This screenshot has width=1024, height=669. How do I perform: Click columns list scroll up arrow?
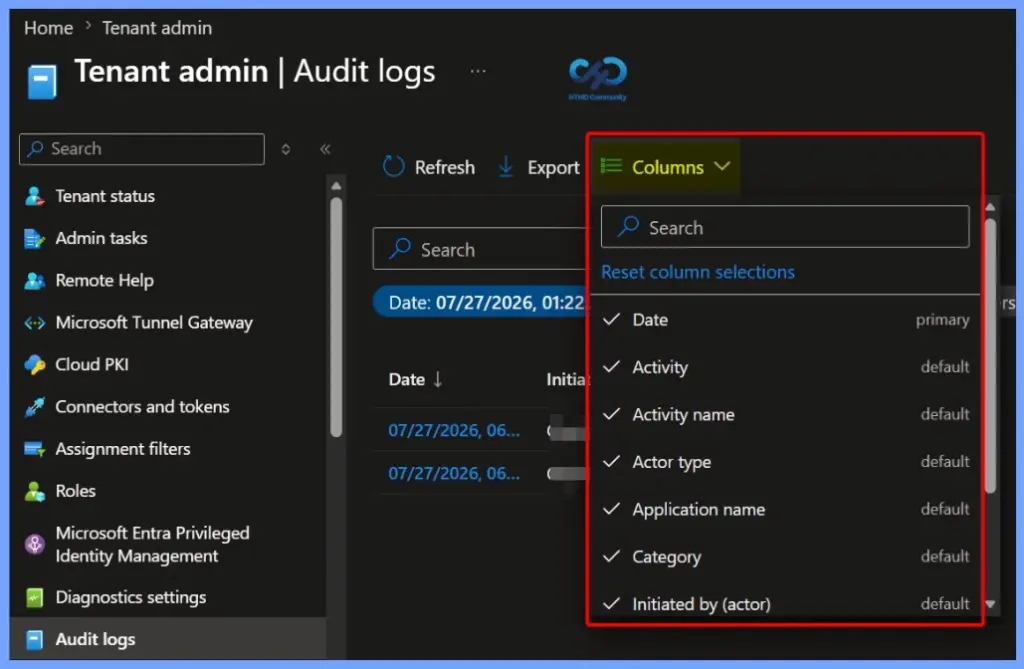tap(990, 207)
